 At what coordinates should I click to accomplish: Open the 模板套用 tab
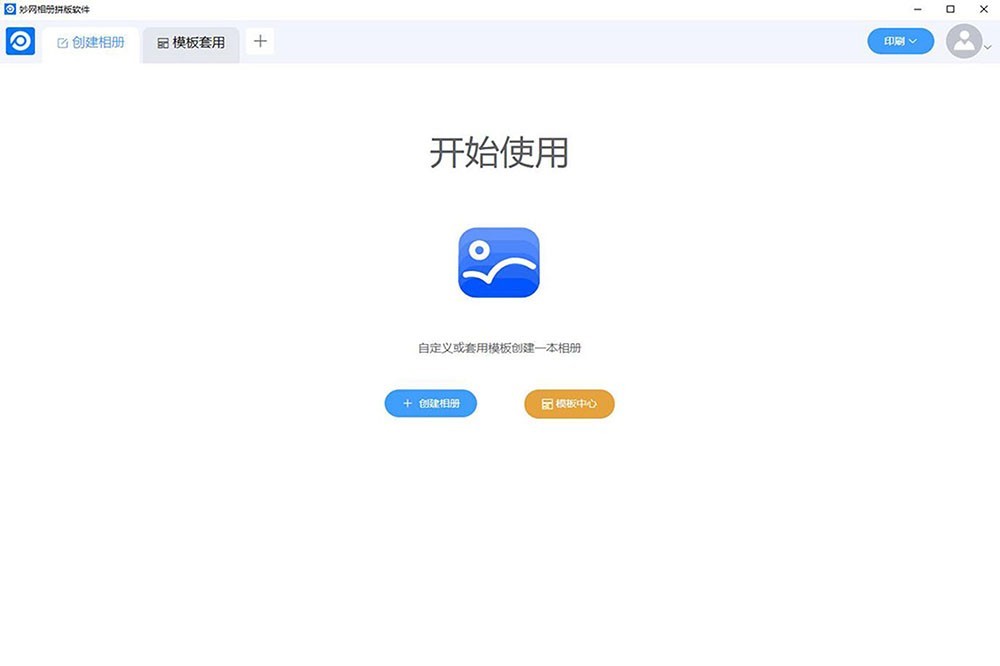191,43
